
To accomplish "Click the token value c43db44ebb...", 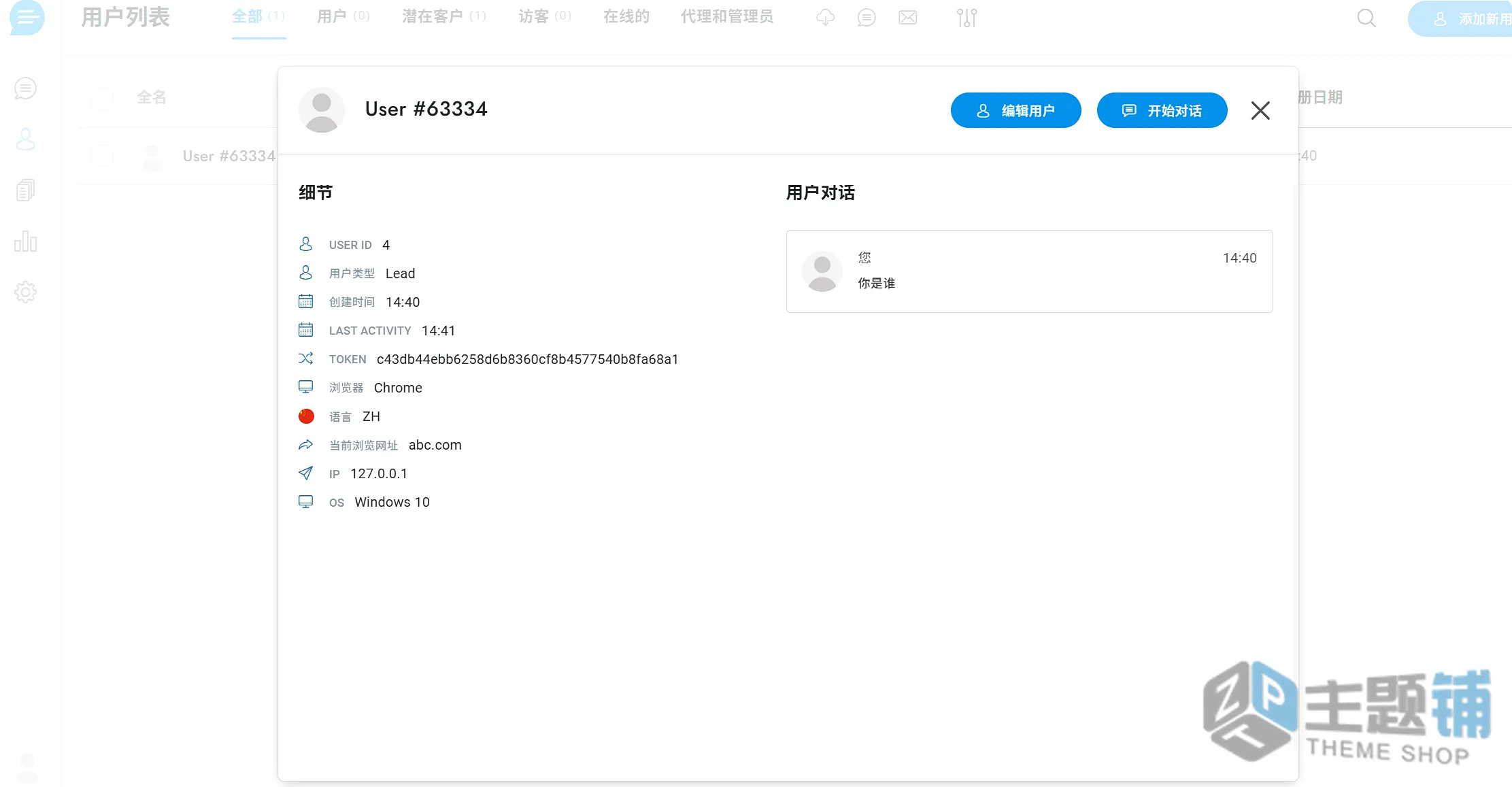I will click(528, 359).
